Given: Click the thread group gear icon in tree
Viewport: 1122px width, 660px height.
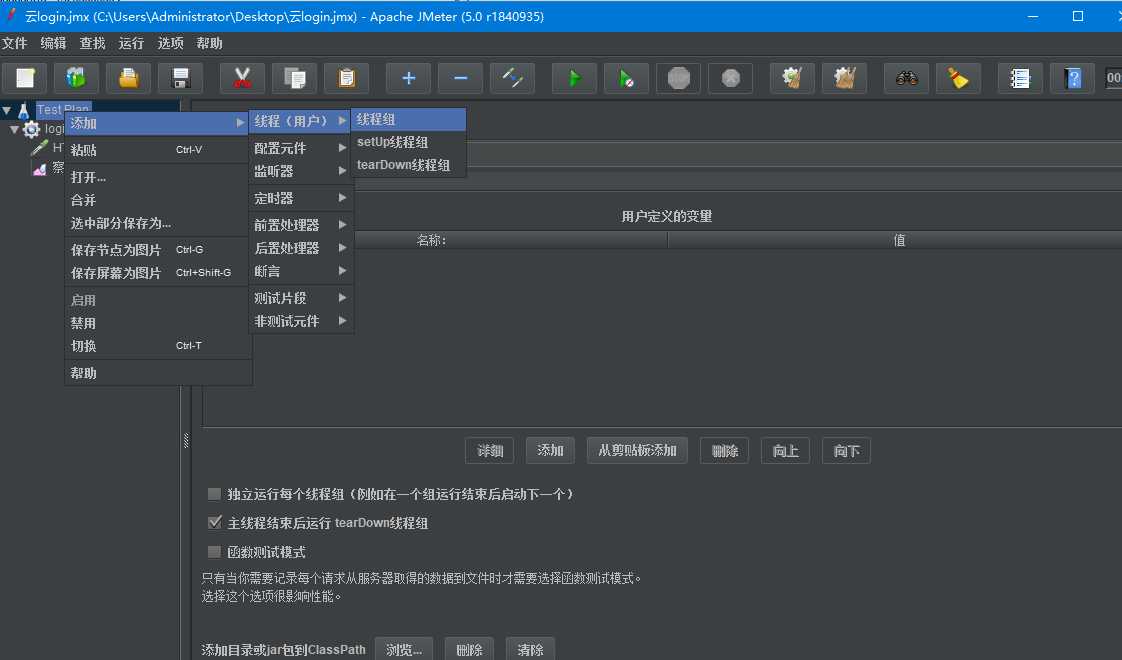Looking at the screenshot, I should click(31, 130).
